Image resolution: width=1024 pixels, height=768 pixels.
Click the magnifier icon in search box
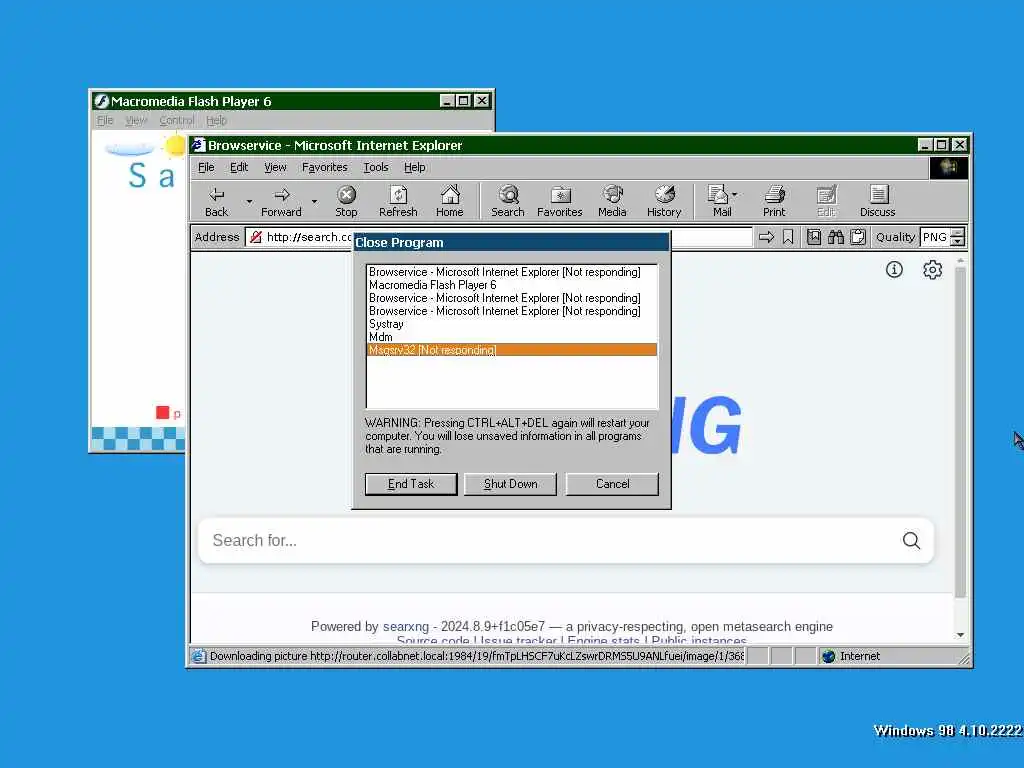coord(912,541)
